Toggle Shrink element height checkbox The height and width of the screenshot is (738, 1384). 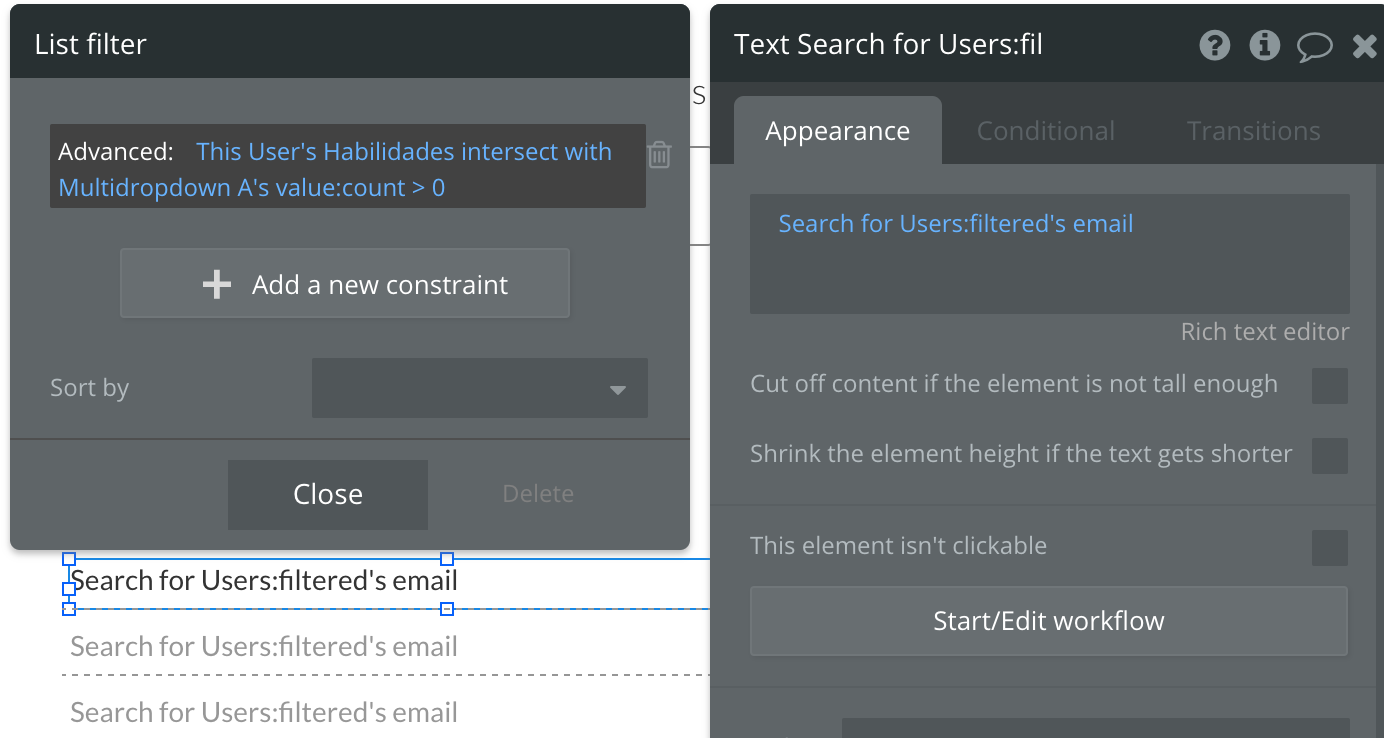point(1329,455)
